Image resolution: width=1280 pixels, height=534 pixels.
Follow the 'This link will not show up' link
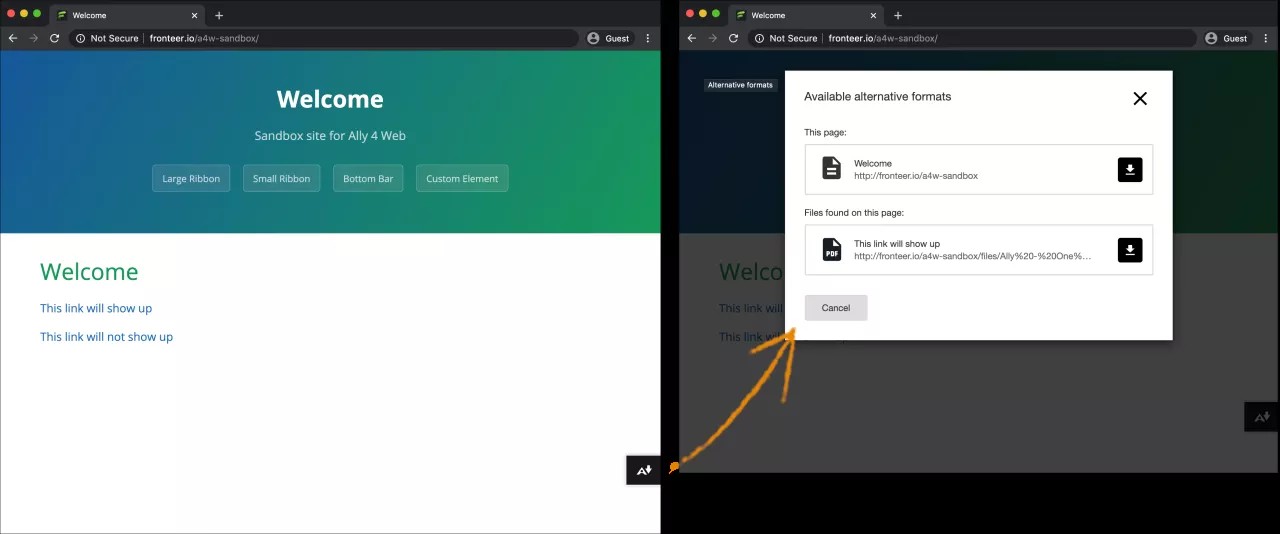[x=106, y=337]
